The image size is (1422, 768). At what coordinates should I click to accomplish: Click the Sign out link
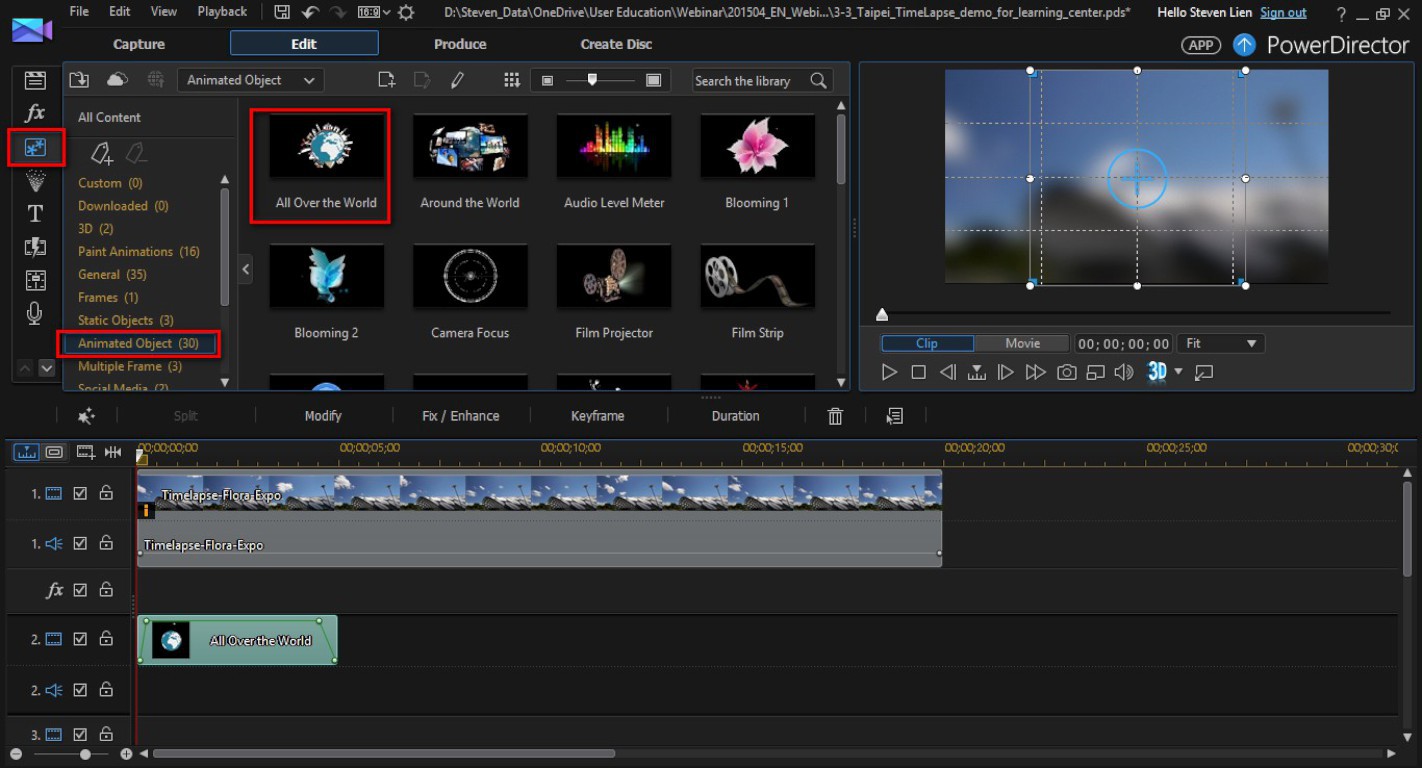(x=1283, y=13)
